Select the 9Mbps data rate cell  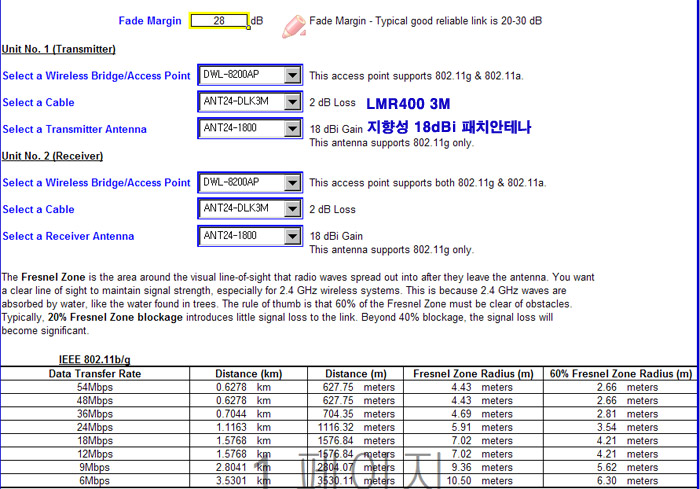coord(95,468)
